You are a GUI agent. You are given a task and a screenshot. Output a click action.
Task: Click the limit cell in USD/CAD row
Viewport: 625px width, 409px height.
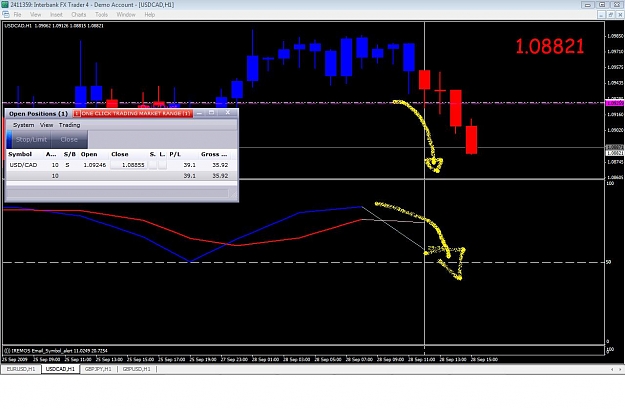(x=162, y=165)
